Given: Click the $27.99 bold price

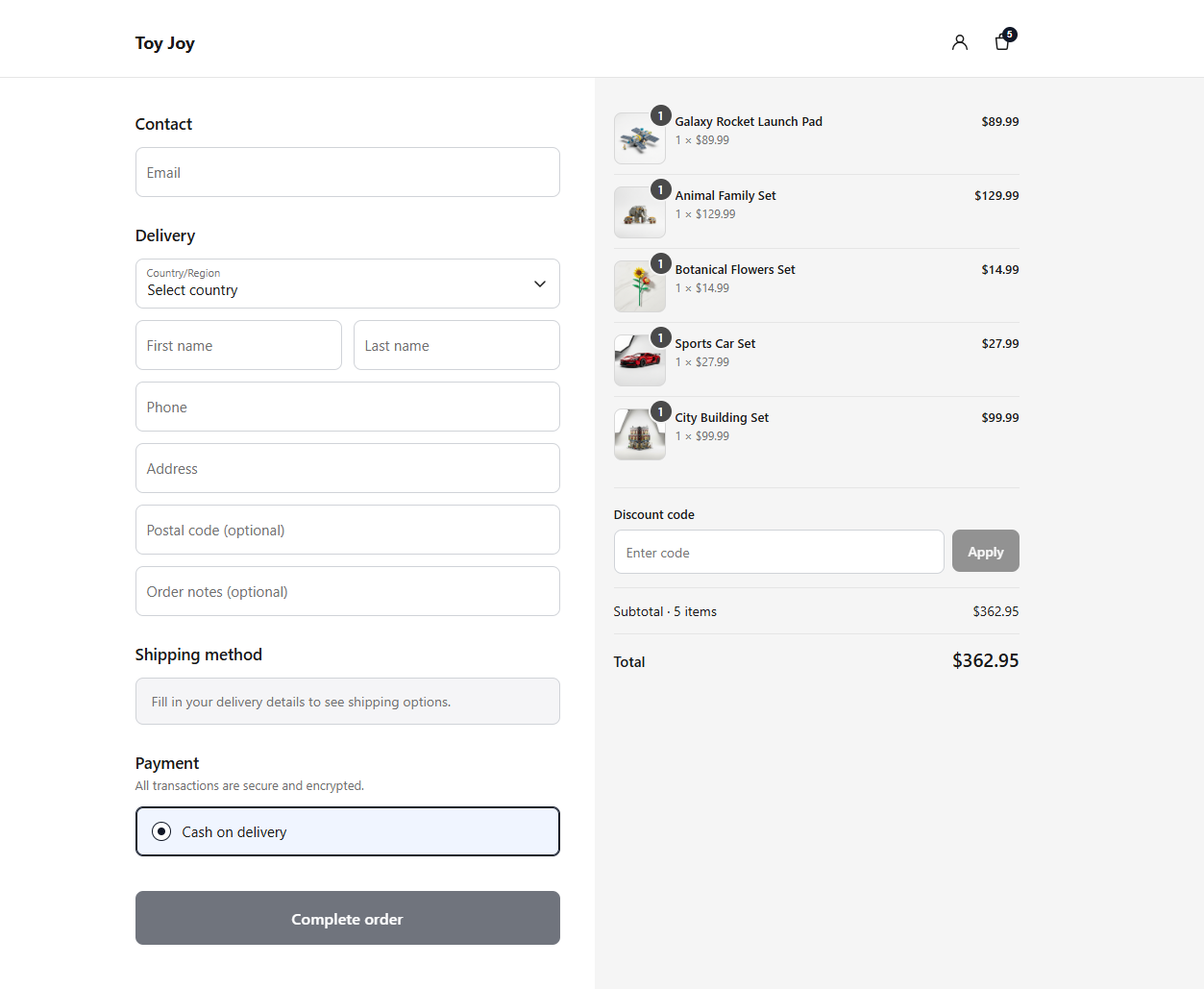Looking at the screenshot, I should [999, 343].
